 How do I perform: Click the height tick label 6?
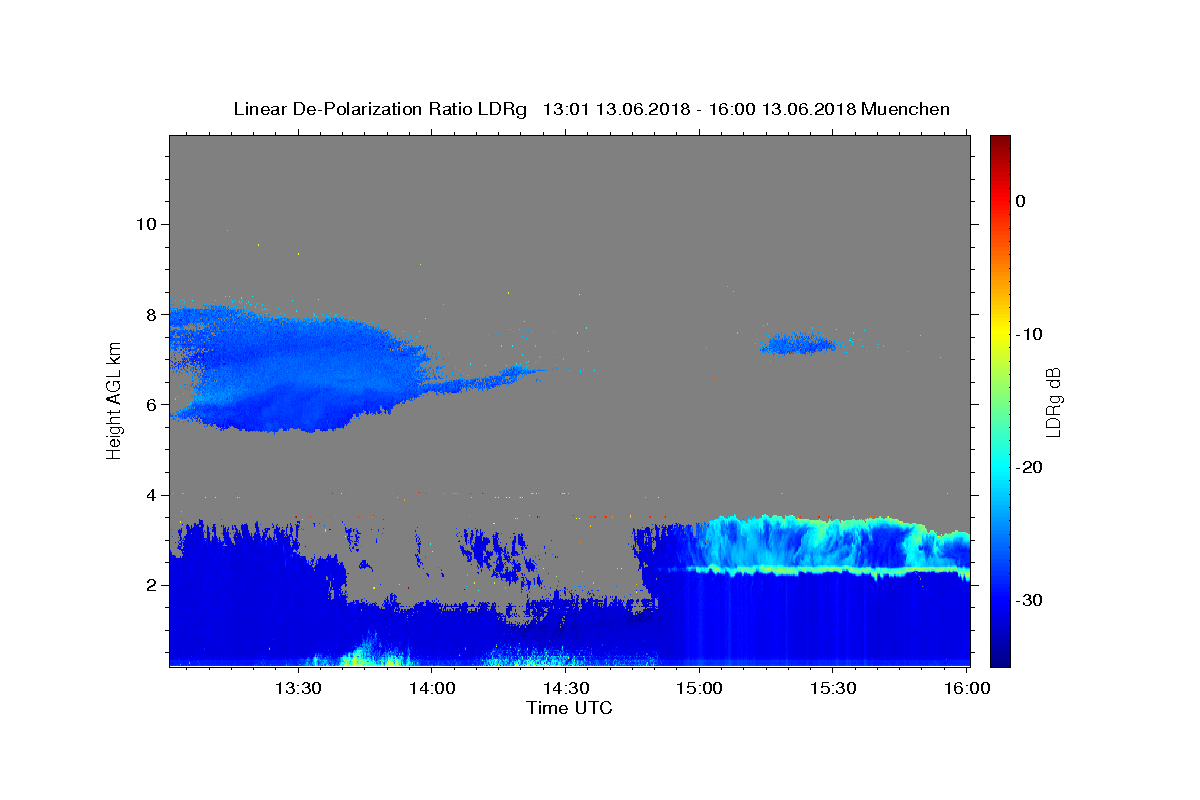click(x=149, y=404)
